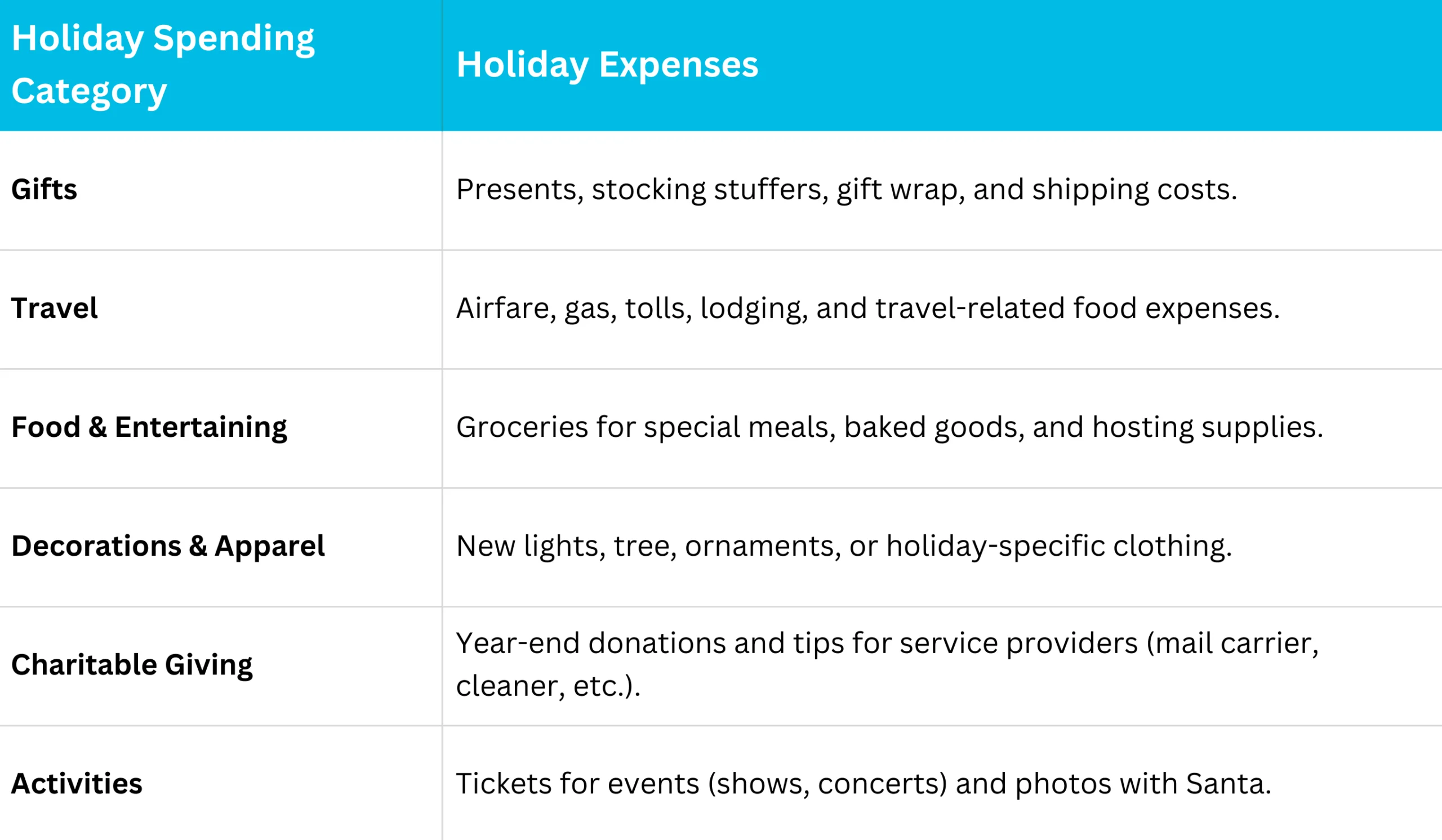Viewport: 1442px width, 840px height.
Task: Select the 'Charitable Giving' category cell
Action: (x=132, y=665)
